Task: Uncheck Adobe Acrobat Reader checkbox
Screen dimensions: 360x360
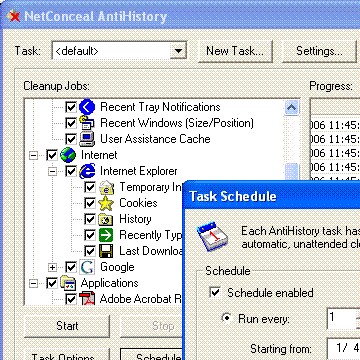Action: click(71, 299)
